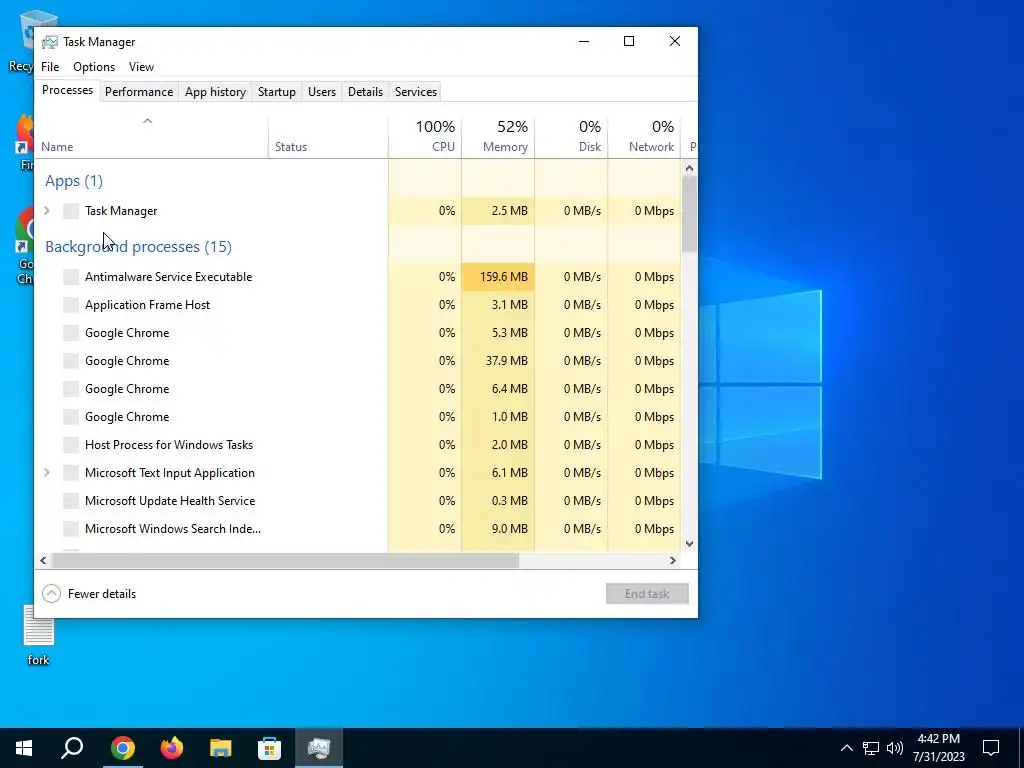Click Microsoft Text Input Application icon
This screenshot has height=768, width=1024.
[x=71, y=473]
